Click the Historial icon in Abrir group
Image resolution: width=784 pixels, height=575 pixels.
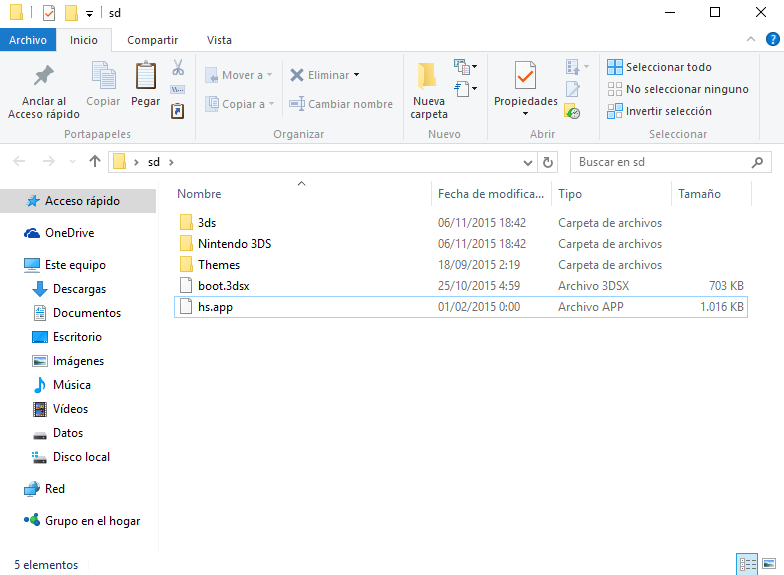coord(572,111)
